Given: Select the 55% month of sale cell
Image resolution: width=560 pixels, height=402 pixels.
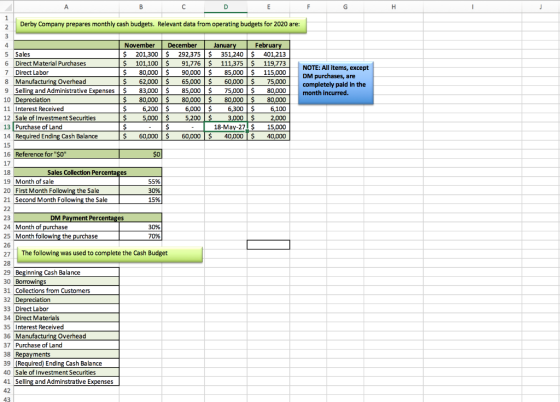Looking at the screenshot, I should pos(141,181).
